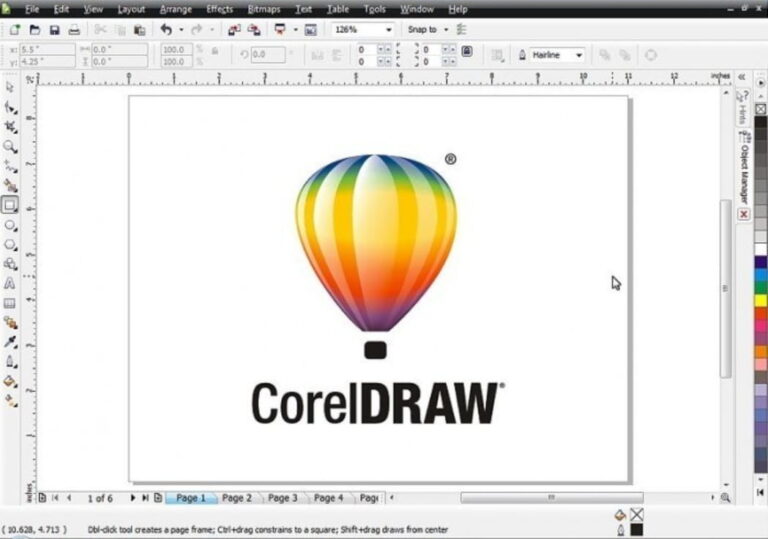This screenshot has width=768, height=539.
Task: Select the Text tool
Action: (x=10, y=283)
